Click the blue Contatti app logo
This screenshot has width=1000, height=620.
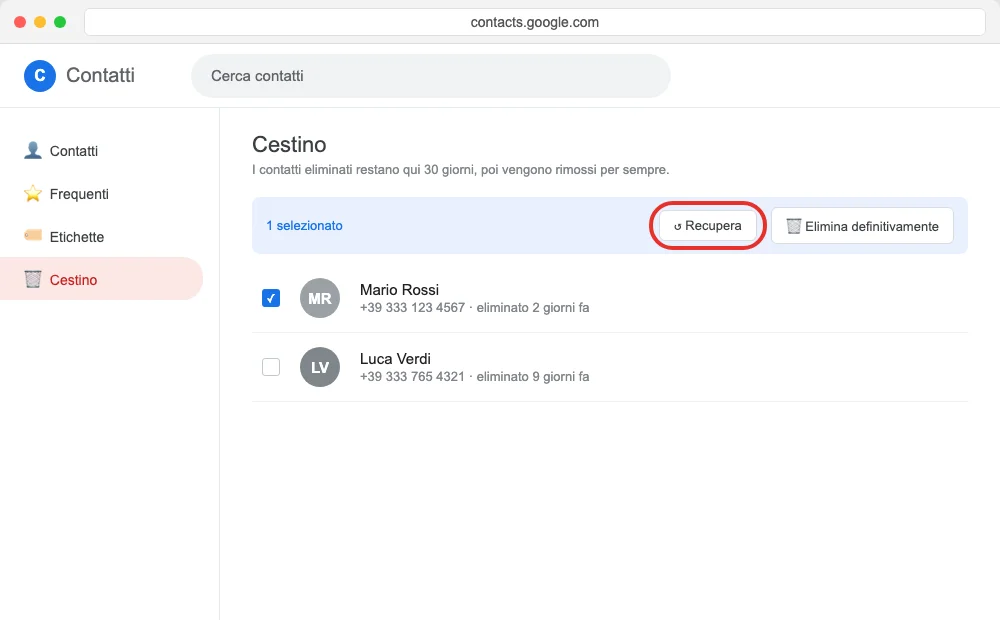click(40, 75)
